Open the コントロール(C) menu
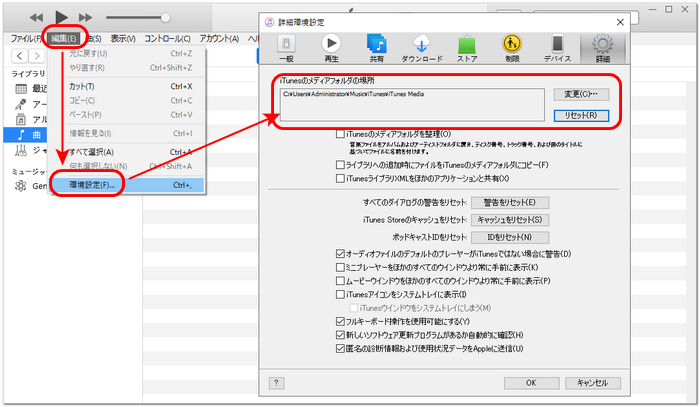 coord(167,39)
